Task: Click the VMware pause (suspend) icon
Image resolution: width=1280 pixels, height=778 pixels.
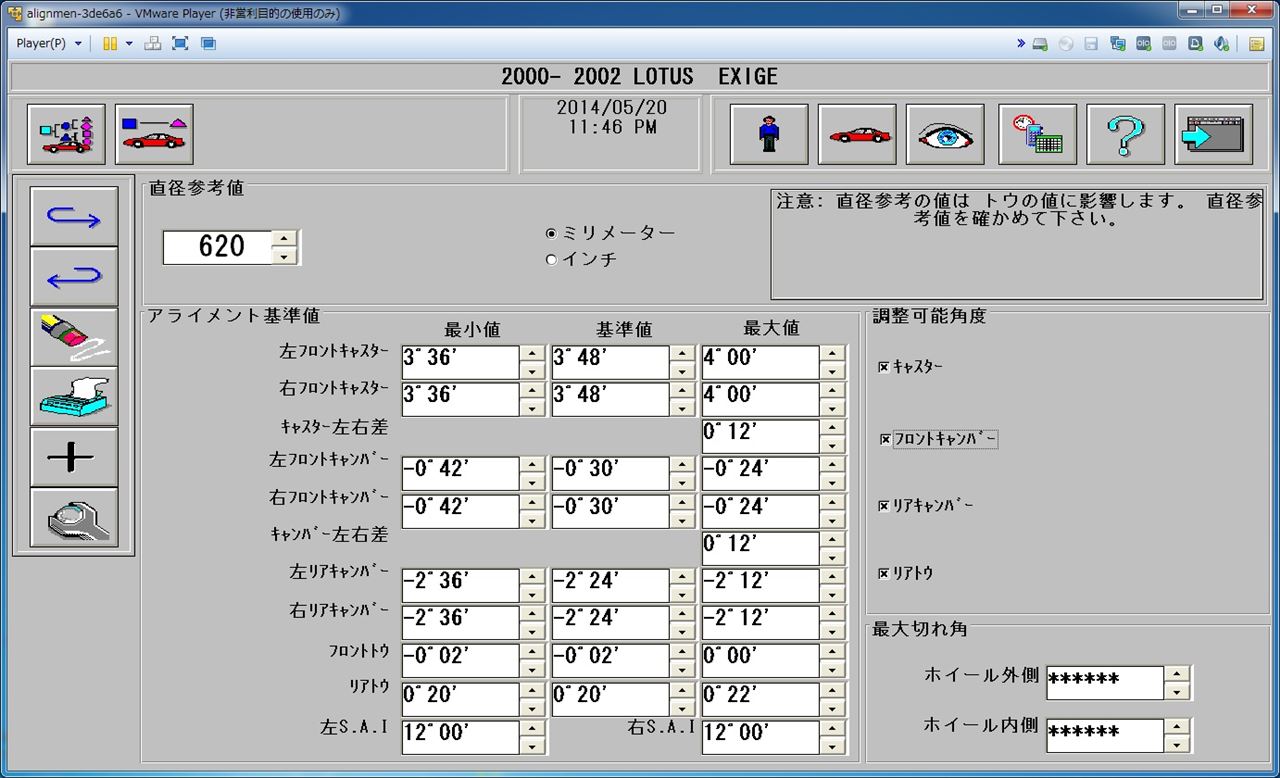Action: [x=110, y=44]
